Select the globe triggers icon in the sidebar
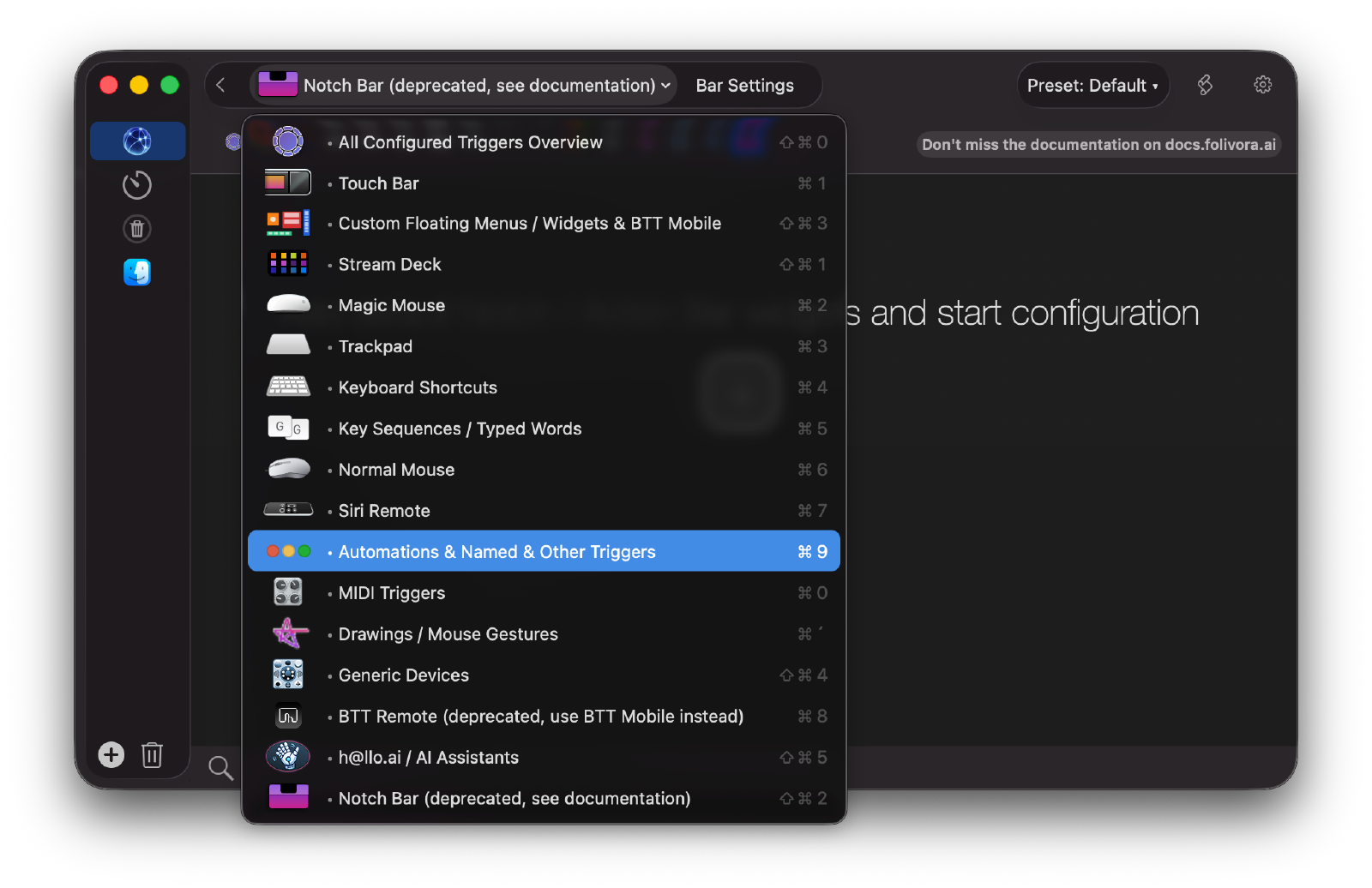Screen dimensions: 1372x888 pyautogui.click(x=137, y=141)
